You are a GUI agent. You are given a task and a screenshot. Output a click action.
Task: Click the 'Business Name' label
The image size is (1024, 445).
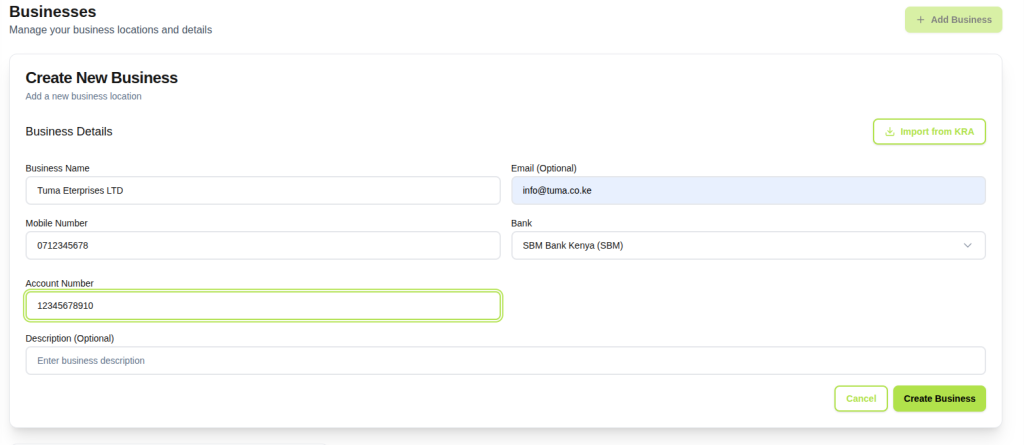tap(57, 168)
